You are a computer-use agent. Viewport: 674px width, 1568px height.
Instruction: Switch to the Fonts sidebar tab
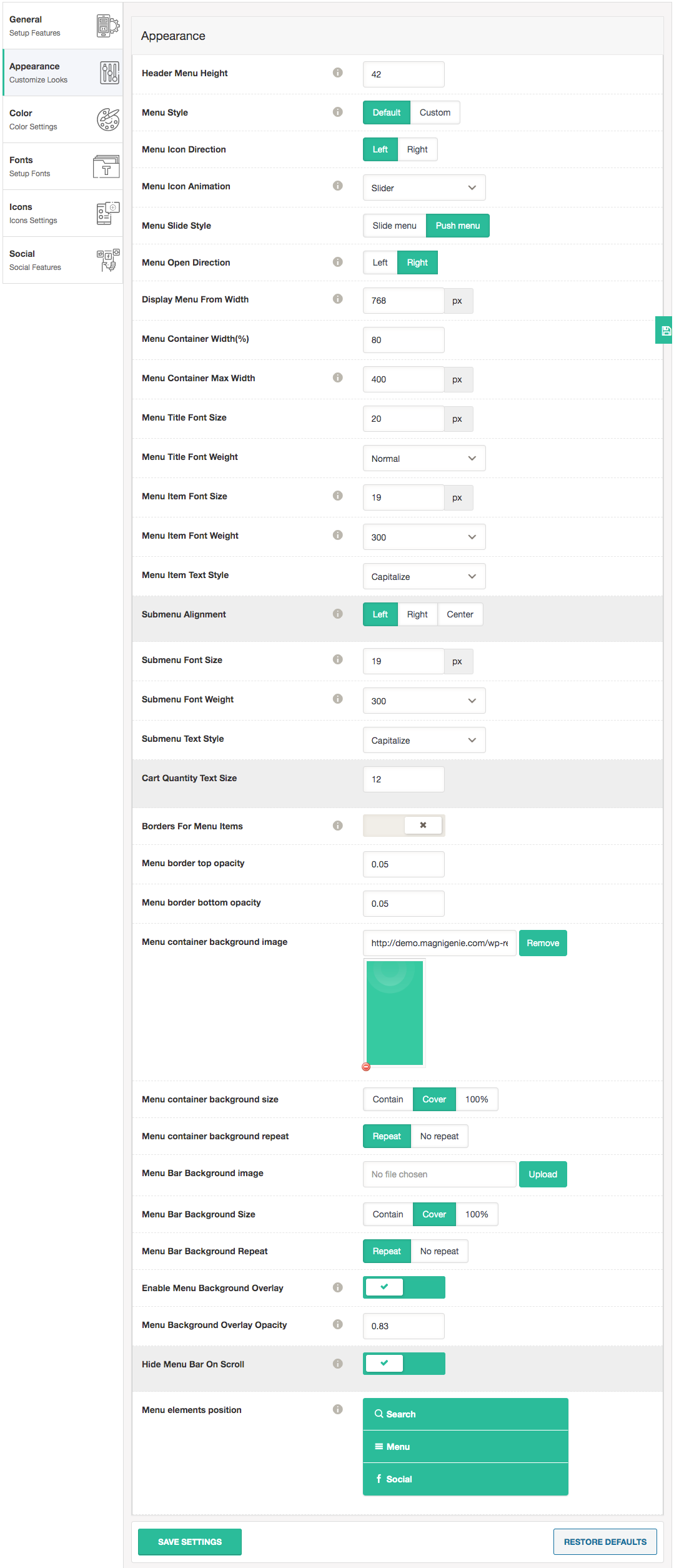pos(62,166)
